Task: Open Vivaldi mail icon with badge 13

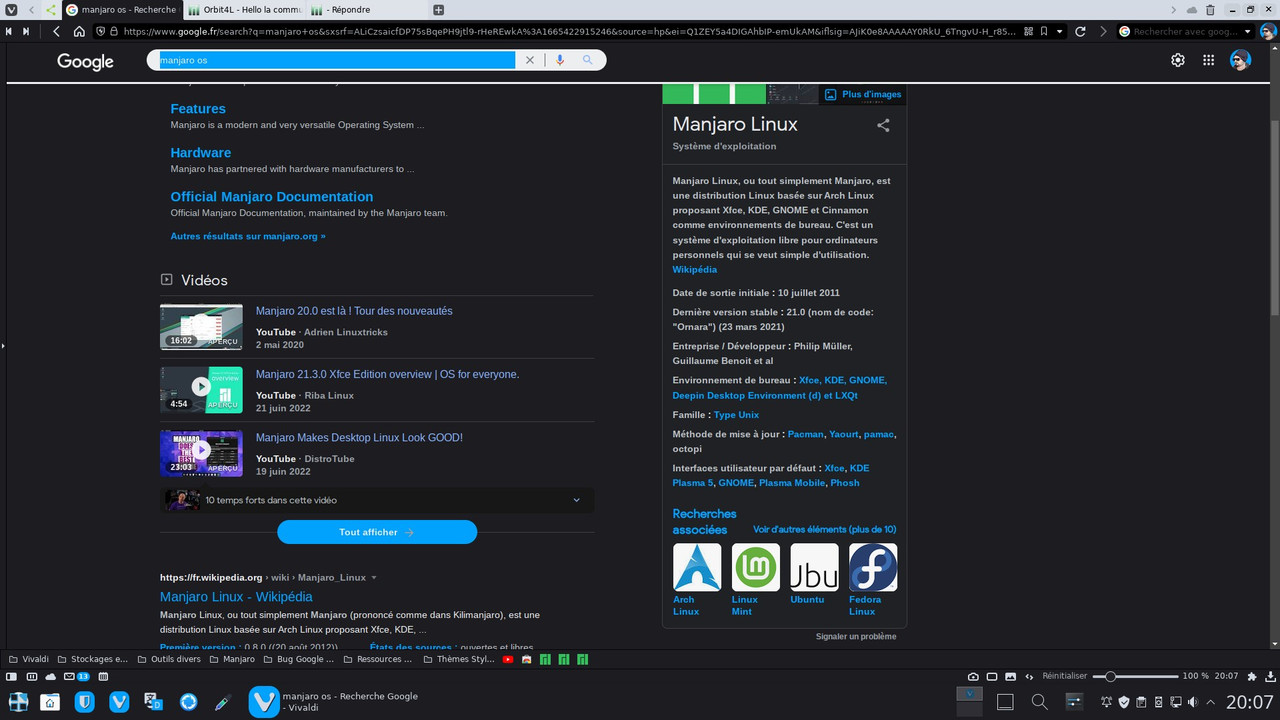Action: (78, 677)
